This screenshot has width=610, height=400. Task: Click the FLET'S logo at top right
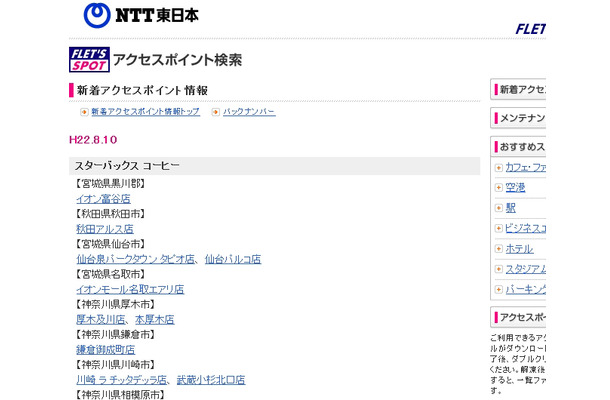click(x=530, y=29)
